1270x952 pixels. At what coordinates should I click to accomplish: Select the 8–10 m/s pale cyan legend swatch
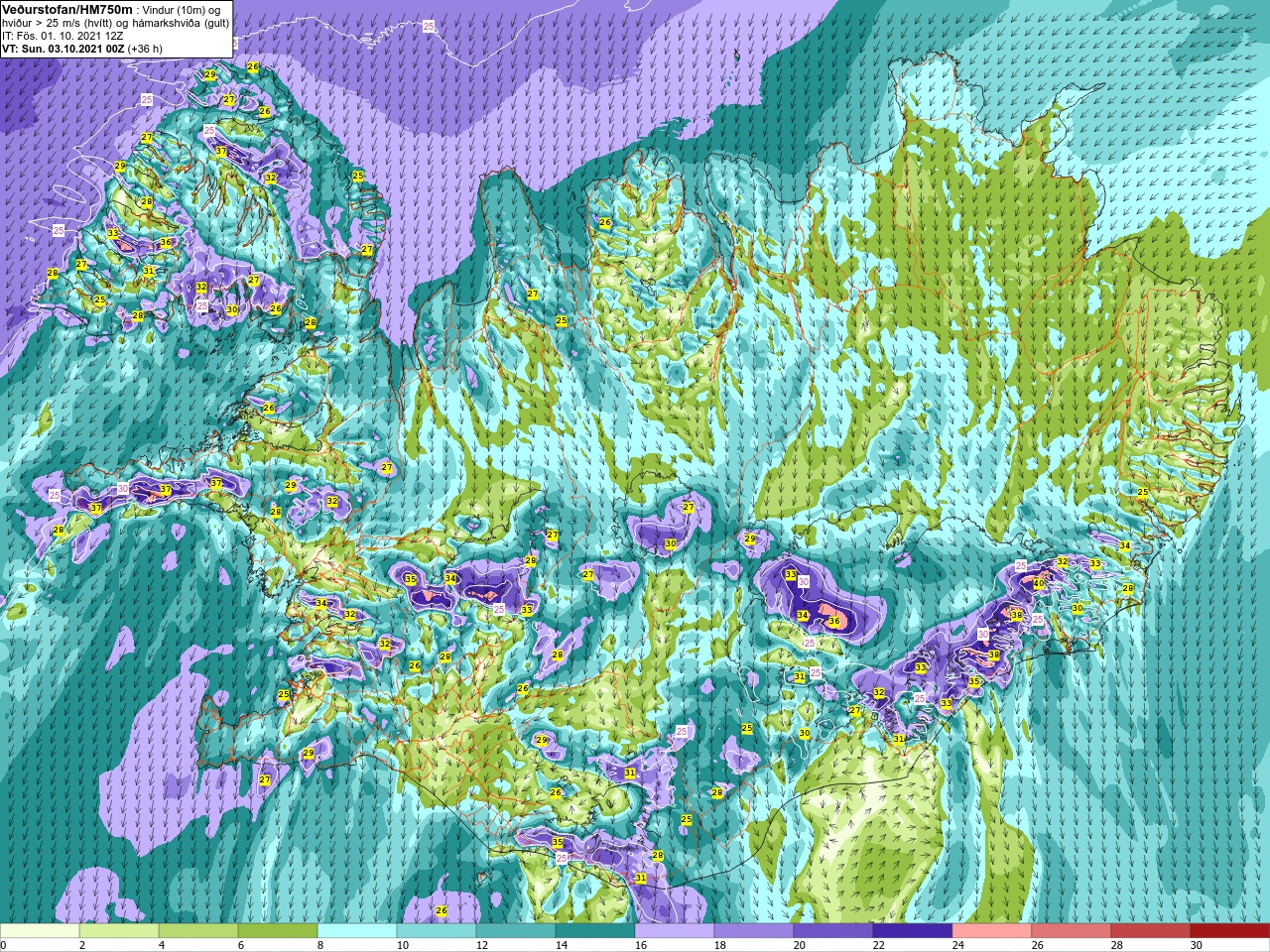pos(357,931)
